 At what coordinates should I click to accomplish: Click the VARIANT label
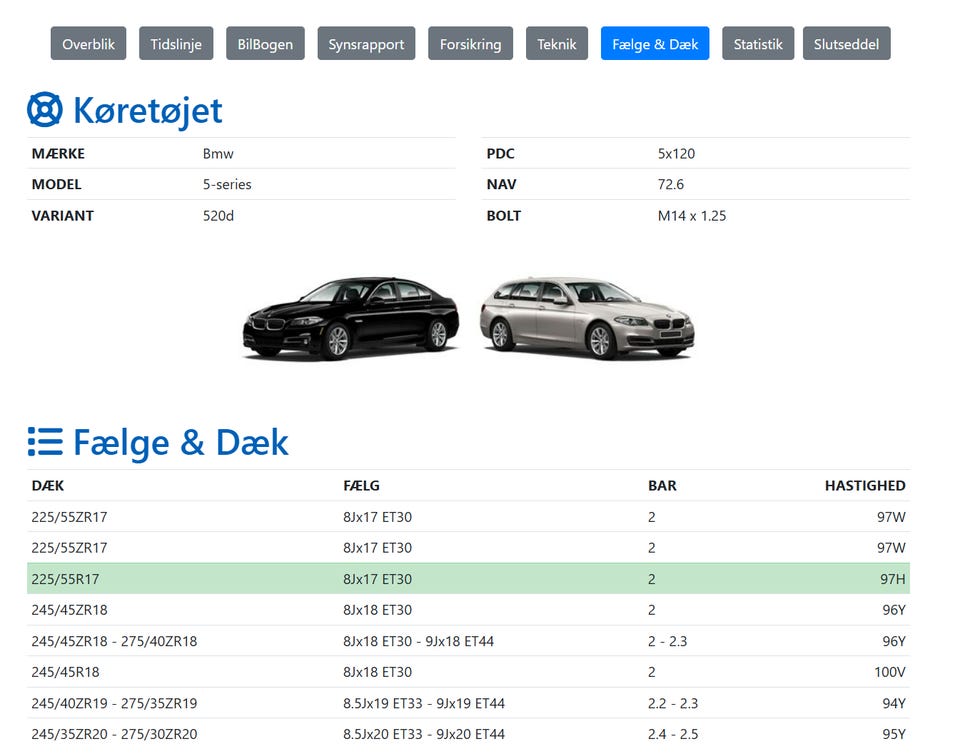62,215
